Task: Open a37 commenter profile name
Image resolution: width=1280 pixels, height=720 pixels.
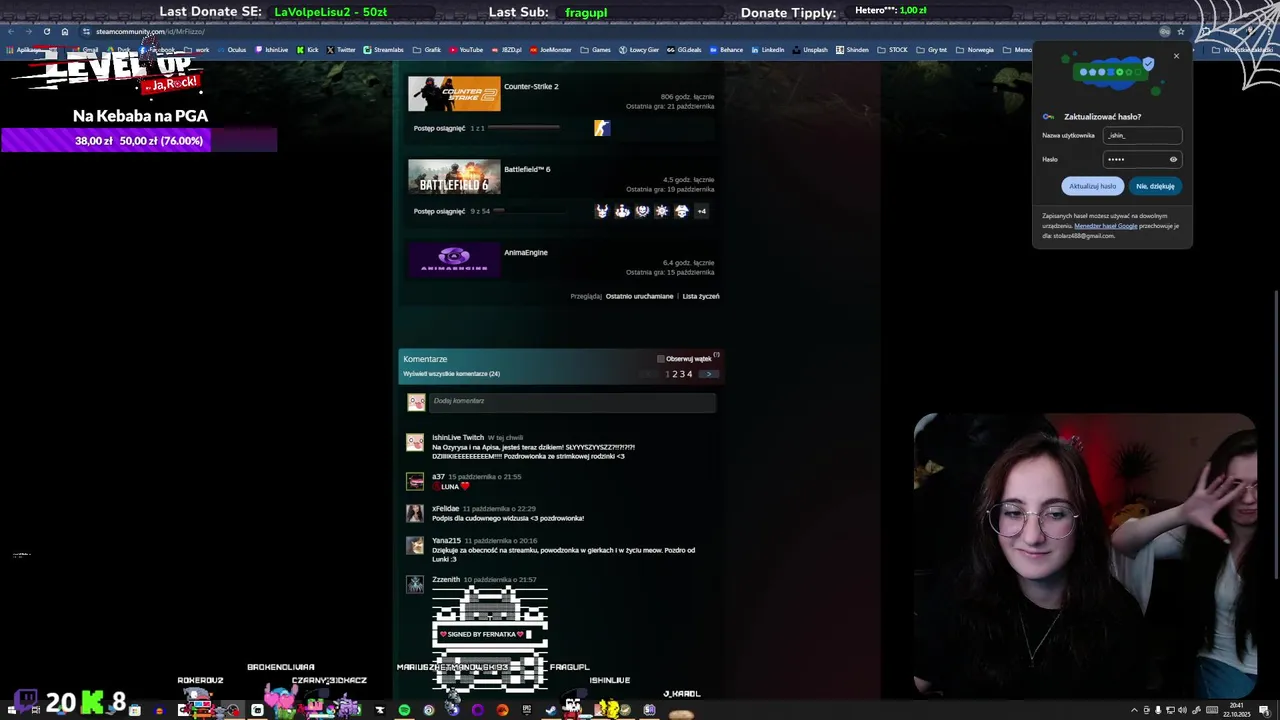Action: 438,477
